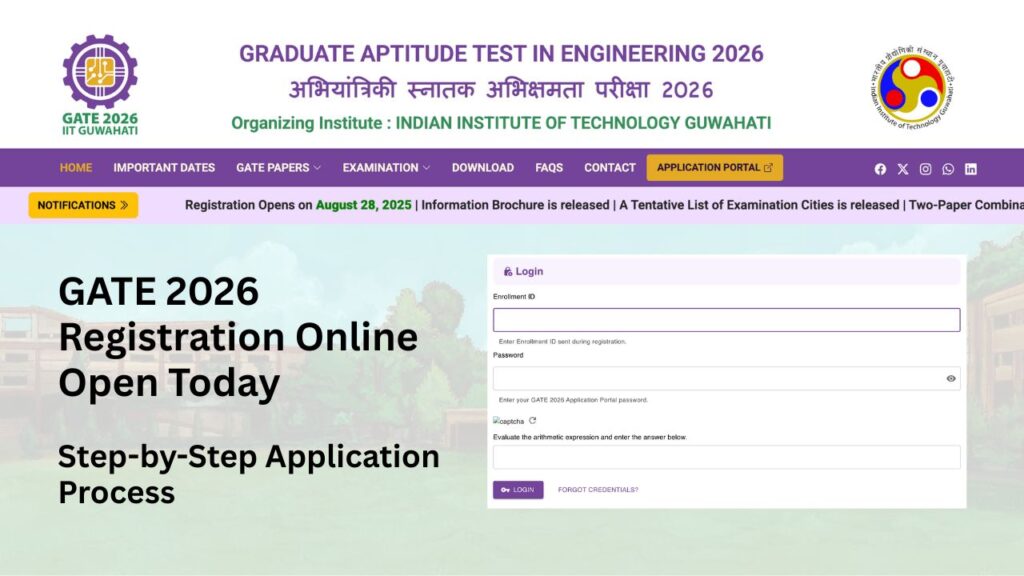Open the Contact menu item
Image resolution: width=1024 pixels, height=576 pixels.
click(610, 168)
